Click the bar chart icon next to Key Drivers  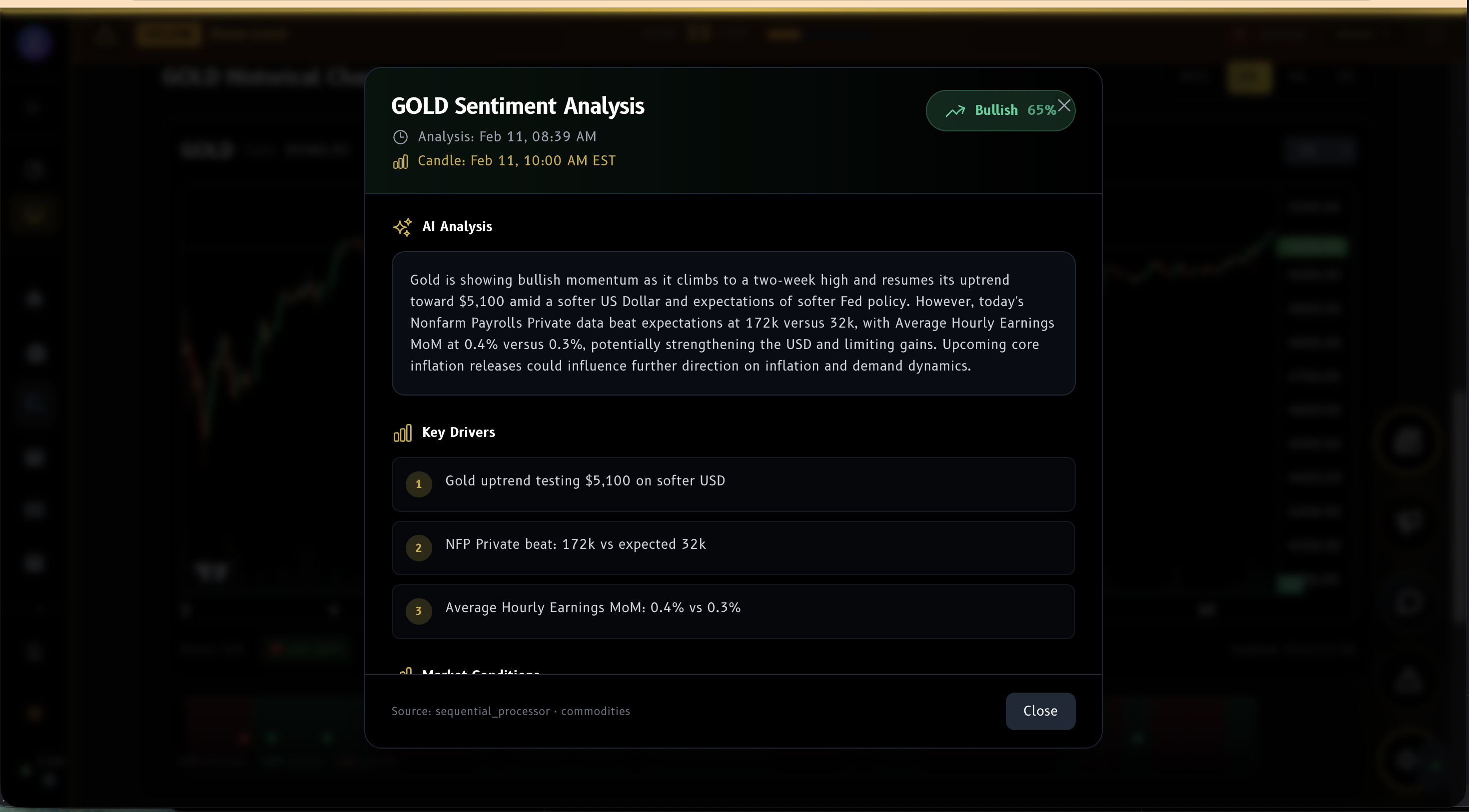tap(403, 432)
